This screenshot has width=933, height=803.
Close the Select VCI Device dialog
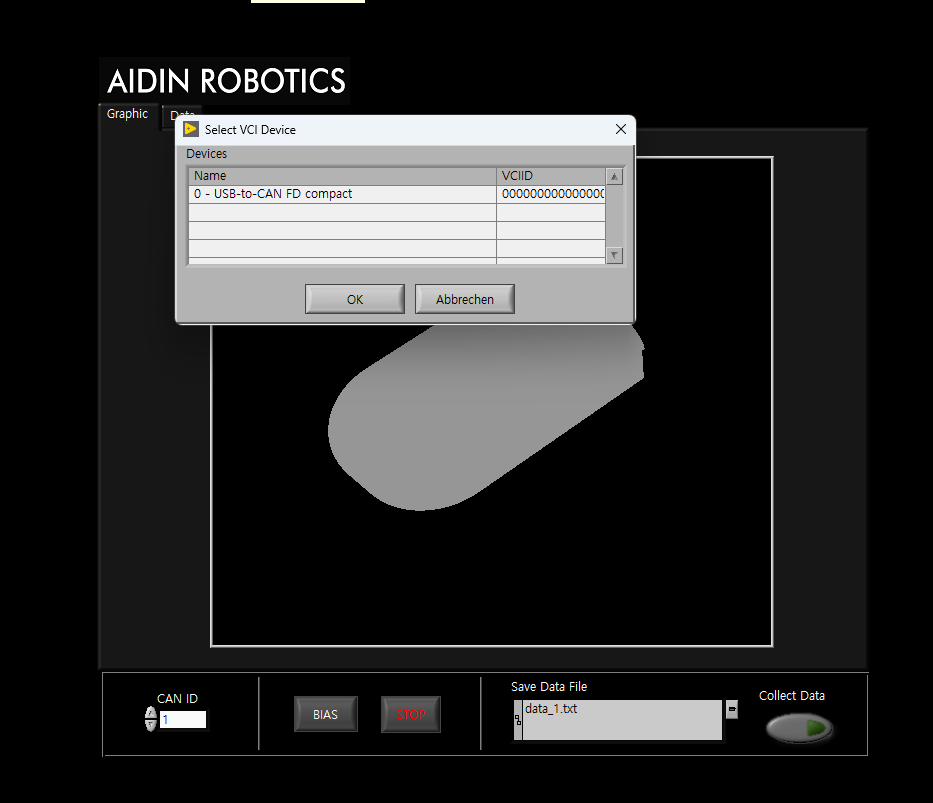621,129
